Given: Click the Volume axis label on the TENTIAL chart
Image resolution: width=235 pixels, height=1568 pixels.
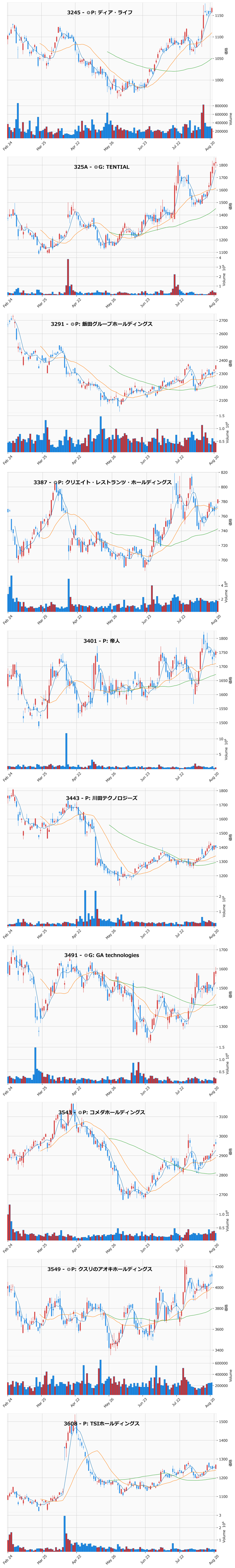Looking at the screenshot, I should pyautogui.click(x=224, y=276).
